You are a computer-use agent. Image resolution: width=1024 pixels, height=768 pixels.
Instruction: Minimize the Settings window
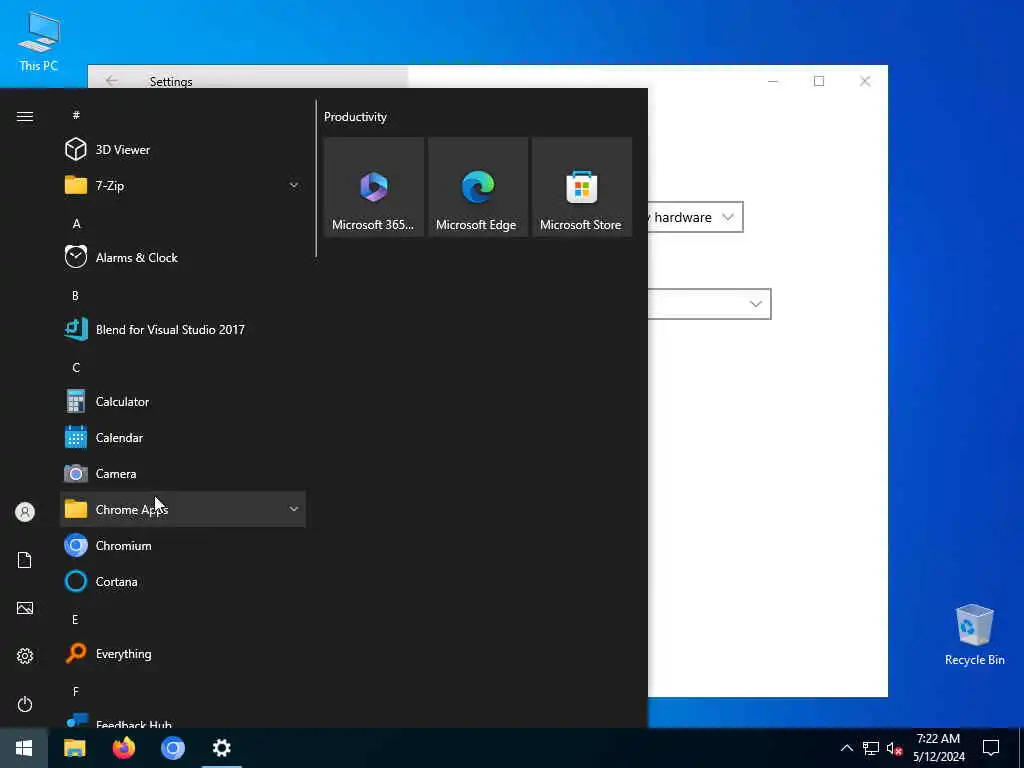[773, 81]
